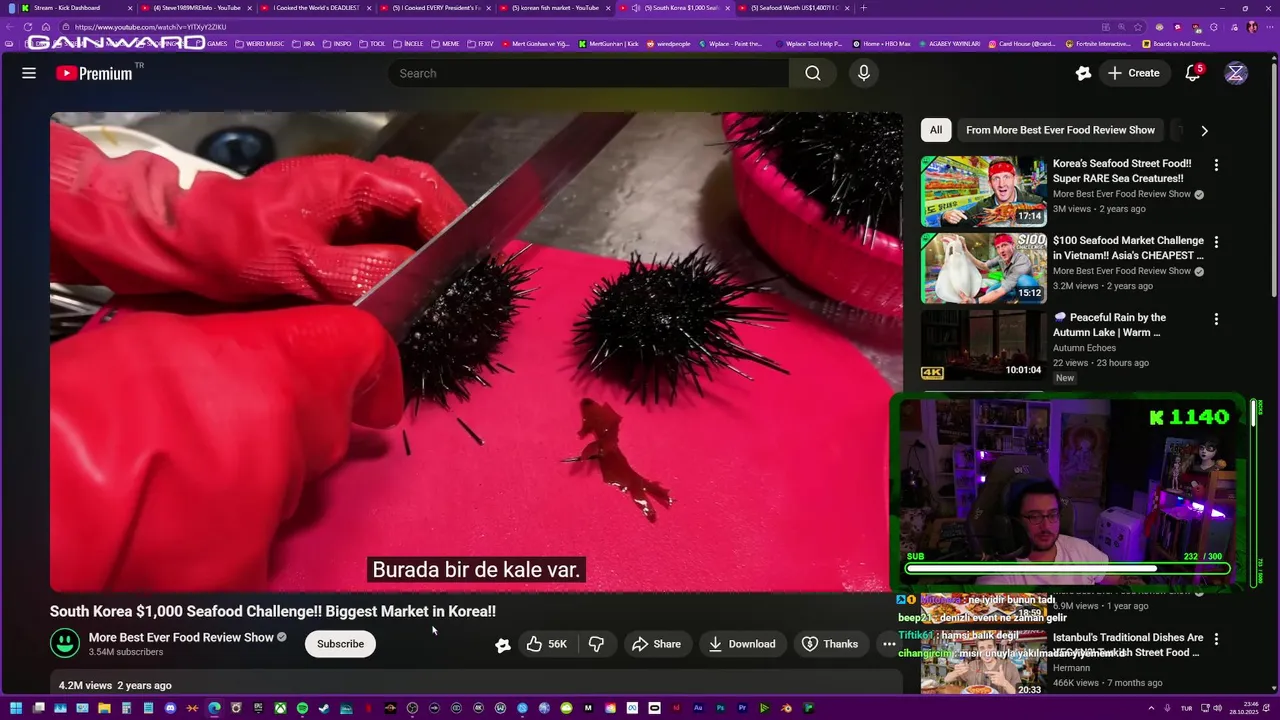Switch to korean fish market YouTube tab
1280x720 pixels.
pyautogui.click(x=556, y=8)
